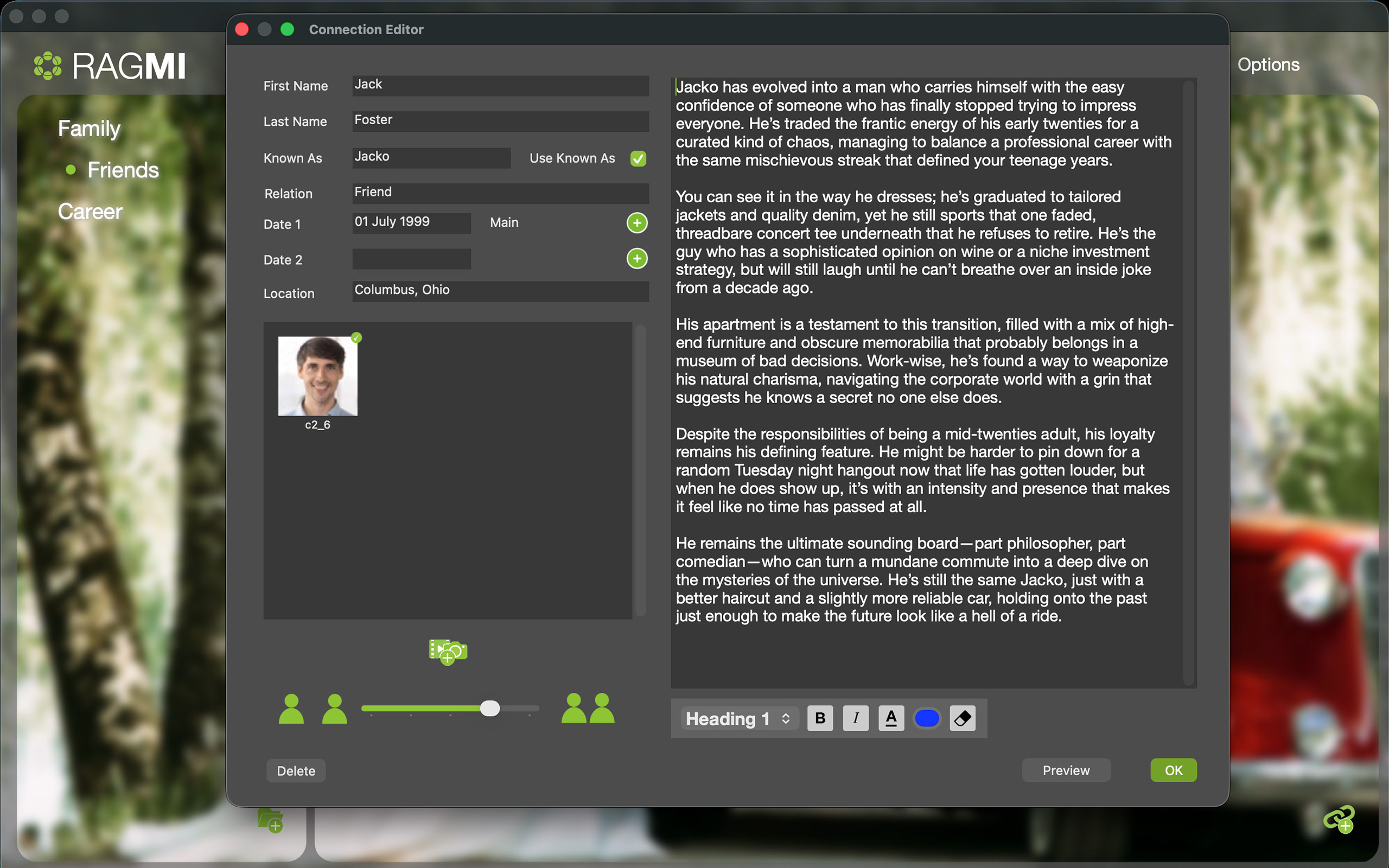Click the green zoom button of Connection Editor
This screenshot has width=1389, height=868.
[288, 29]
